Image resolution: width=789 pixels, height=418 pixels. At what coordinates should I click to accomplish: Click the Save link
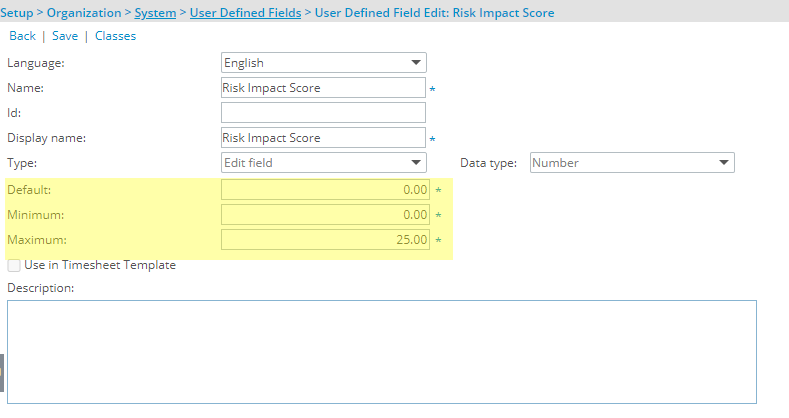coord(65,36)
